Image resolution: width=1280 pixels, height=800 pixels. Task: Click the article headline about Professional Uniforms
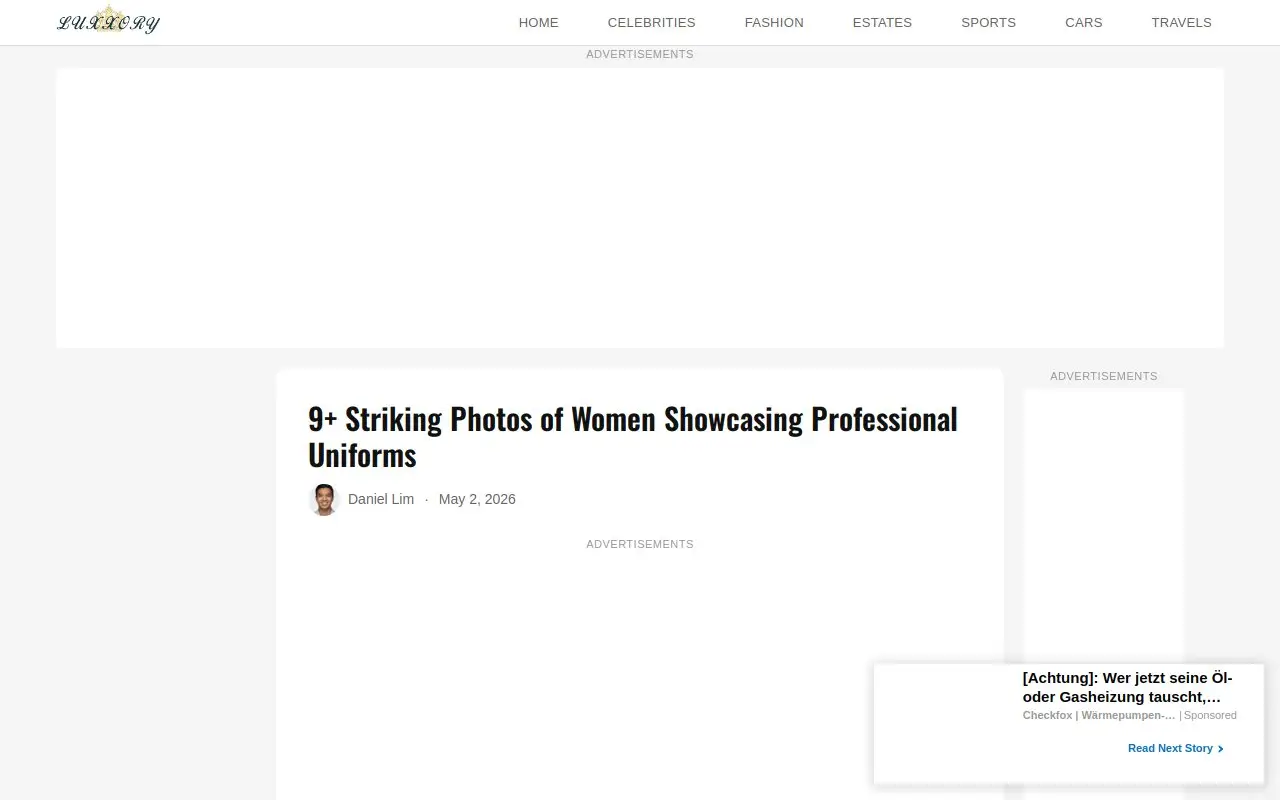(633, 436)
